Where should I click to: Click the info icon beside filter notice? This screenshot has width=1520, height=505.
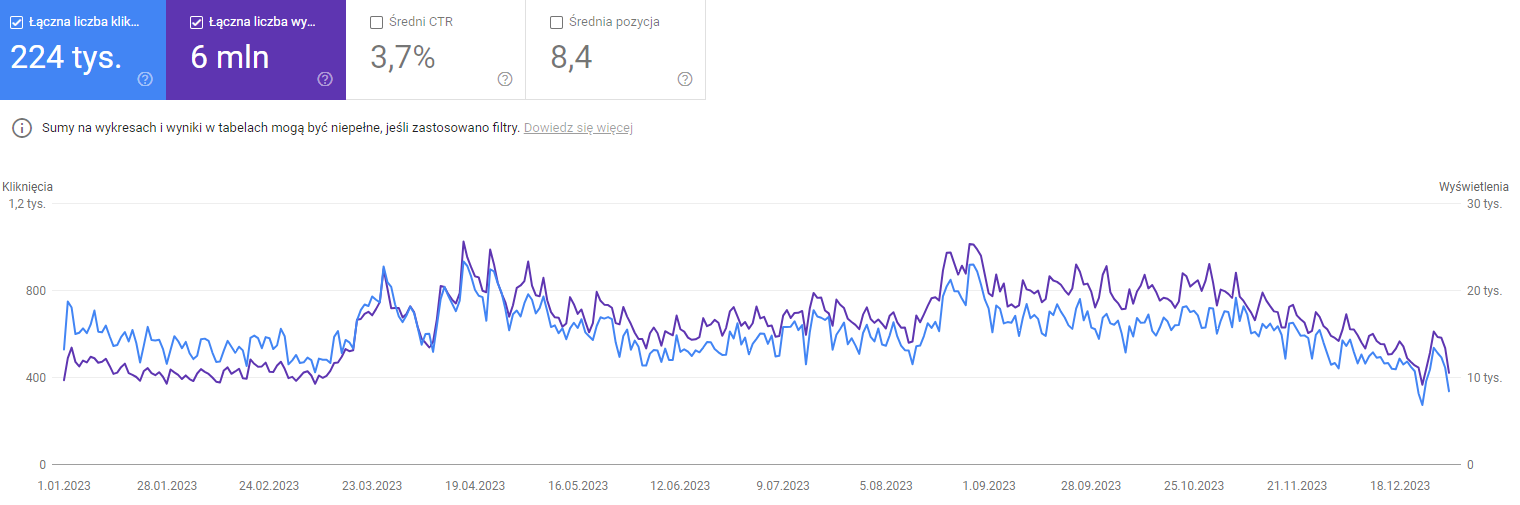click(x=22, y=128)
